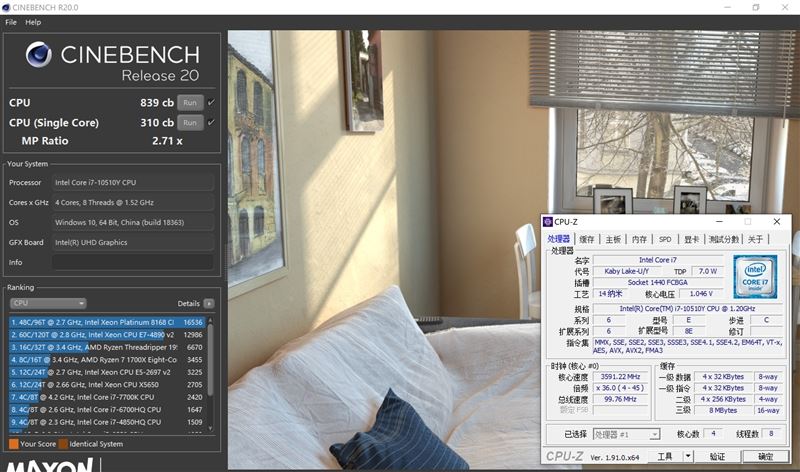Toggle the CPU test checkbox
The width and height of the screenshot is (800, 472).
click(x=211, y=103)
